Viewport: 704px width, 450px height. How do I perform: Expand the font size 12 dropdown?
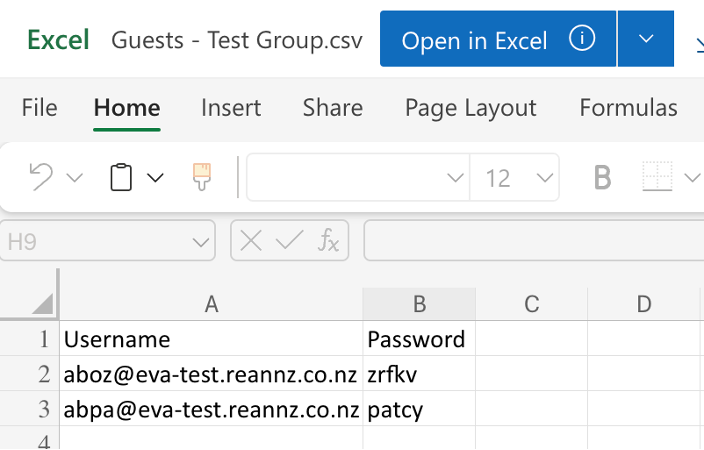click(x=545, y=178)
